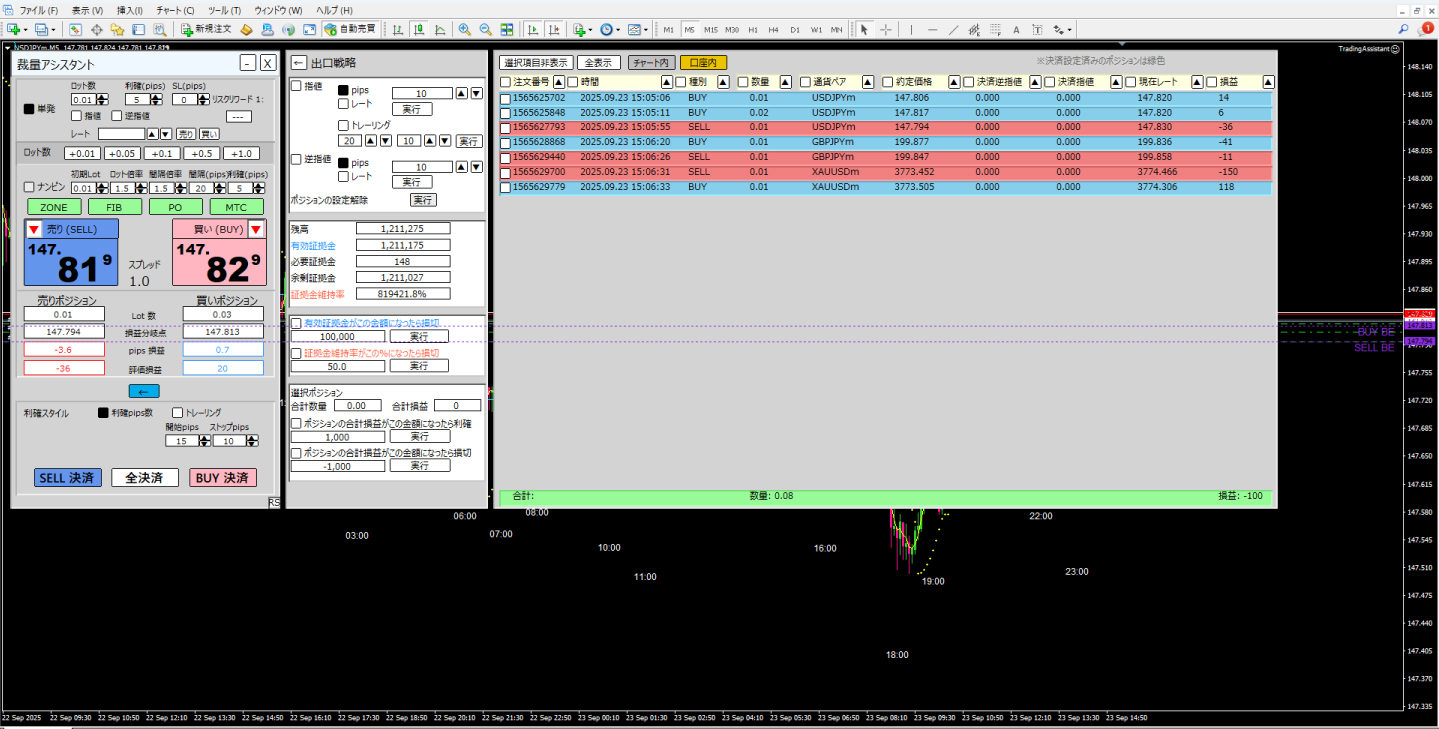Screen dimensions: 1439x729
Task: Enable the ナンピン checkbox
Action: point(29,187)
